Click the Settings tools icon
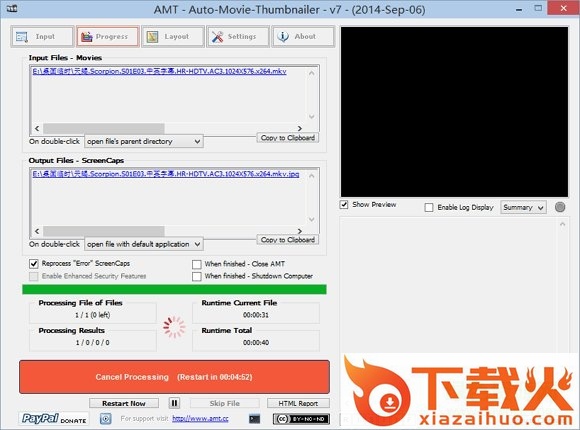The width and height of the screenshot is (580, 430). tap(218, 37)
